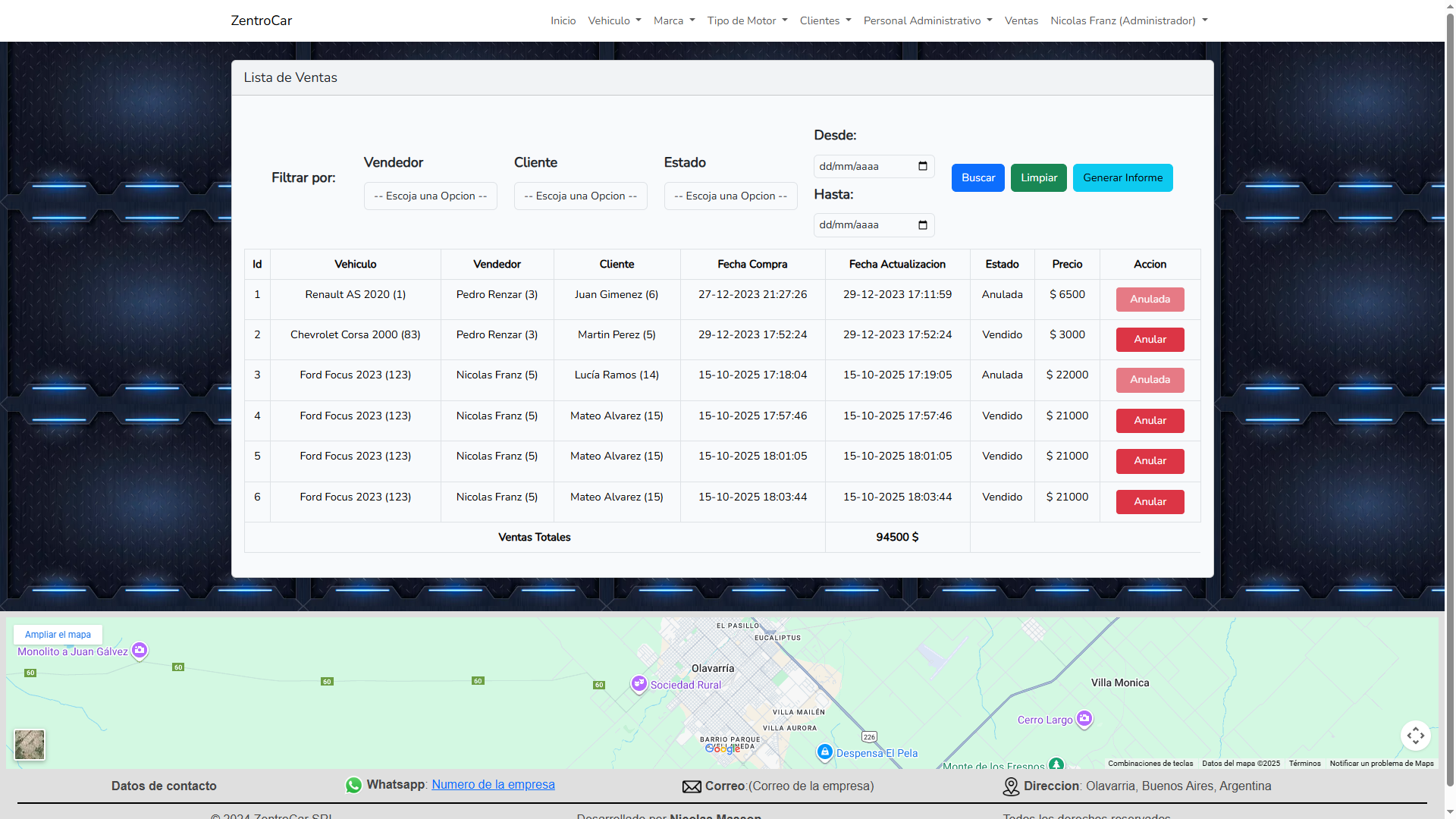
Task: Go to the Ventas nav link
Action: point(1021,20)
